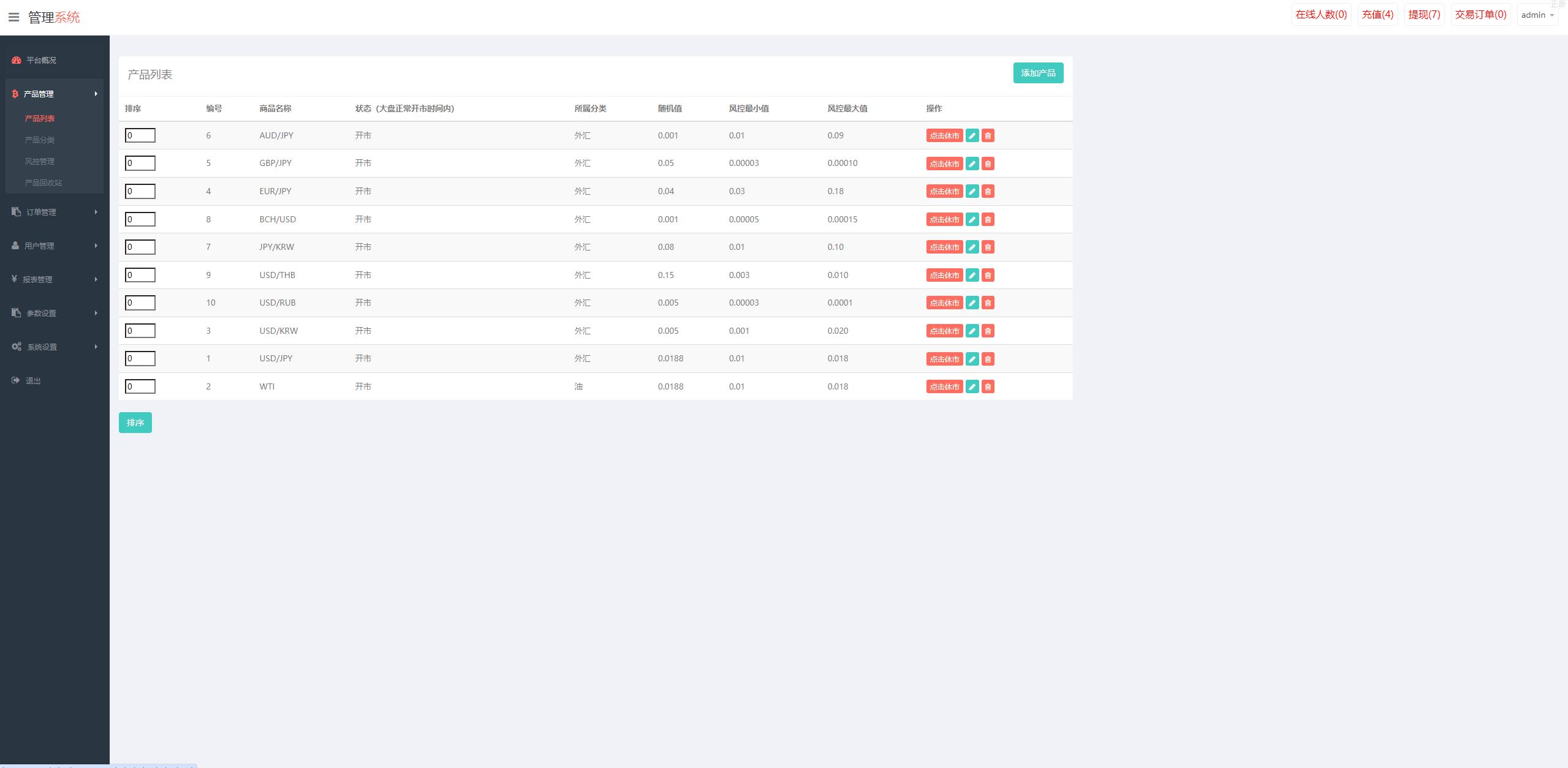The height and width of the screenshot is (768, 1568).
Task: Click edit pencil icon for BCH/USD
Action: [972, 219]
